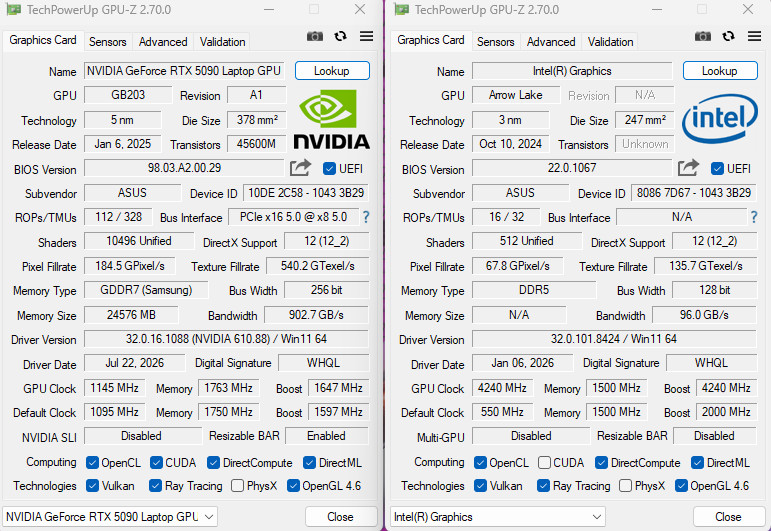Toggle CUDA checkbox in NVIDIA window
The image size is (771, 531).
[156, 463]
